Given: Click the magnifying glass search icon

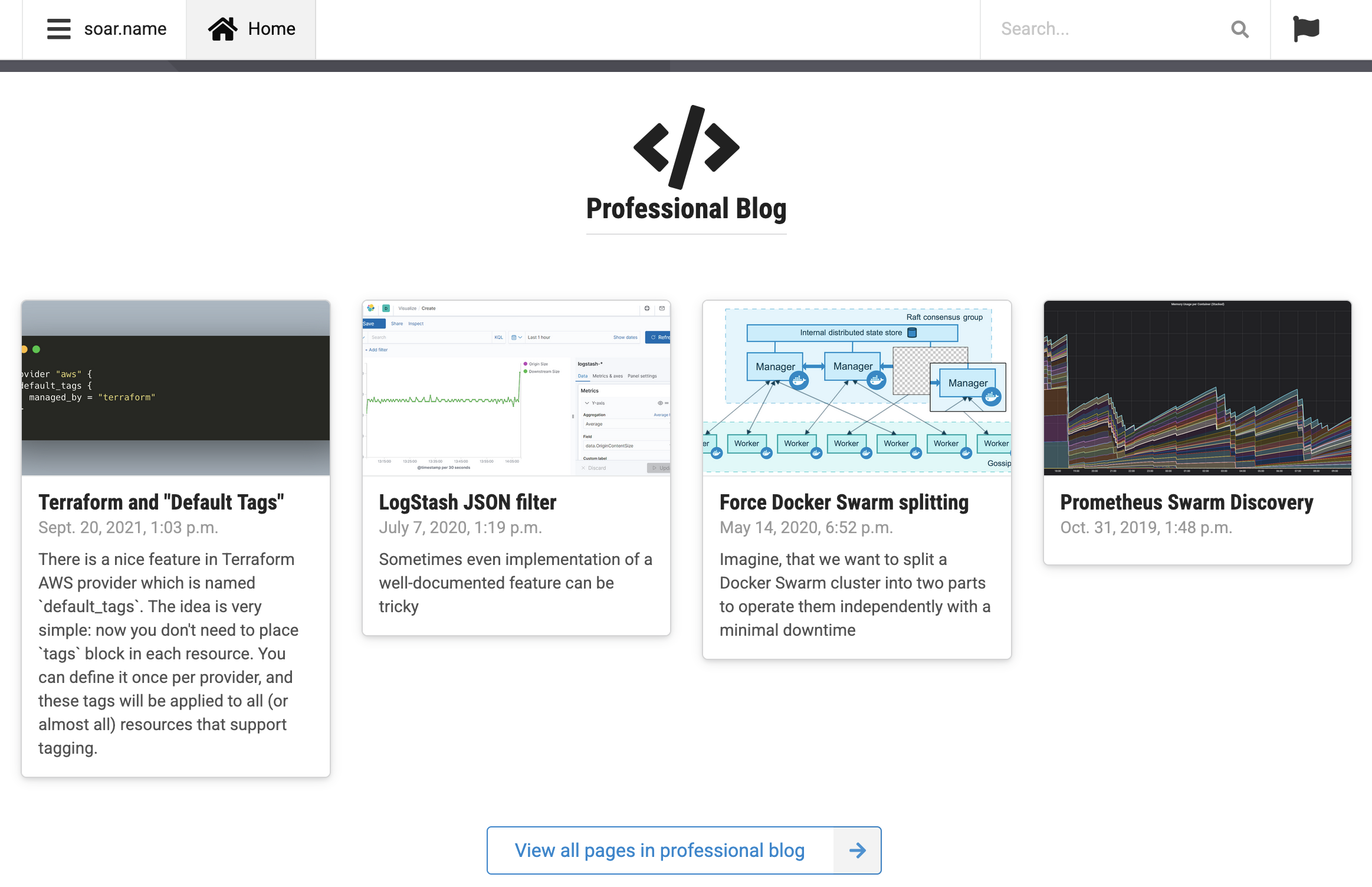Looking at the screenshot, I should [x=1240, y=29].
